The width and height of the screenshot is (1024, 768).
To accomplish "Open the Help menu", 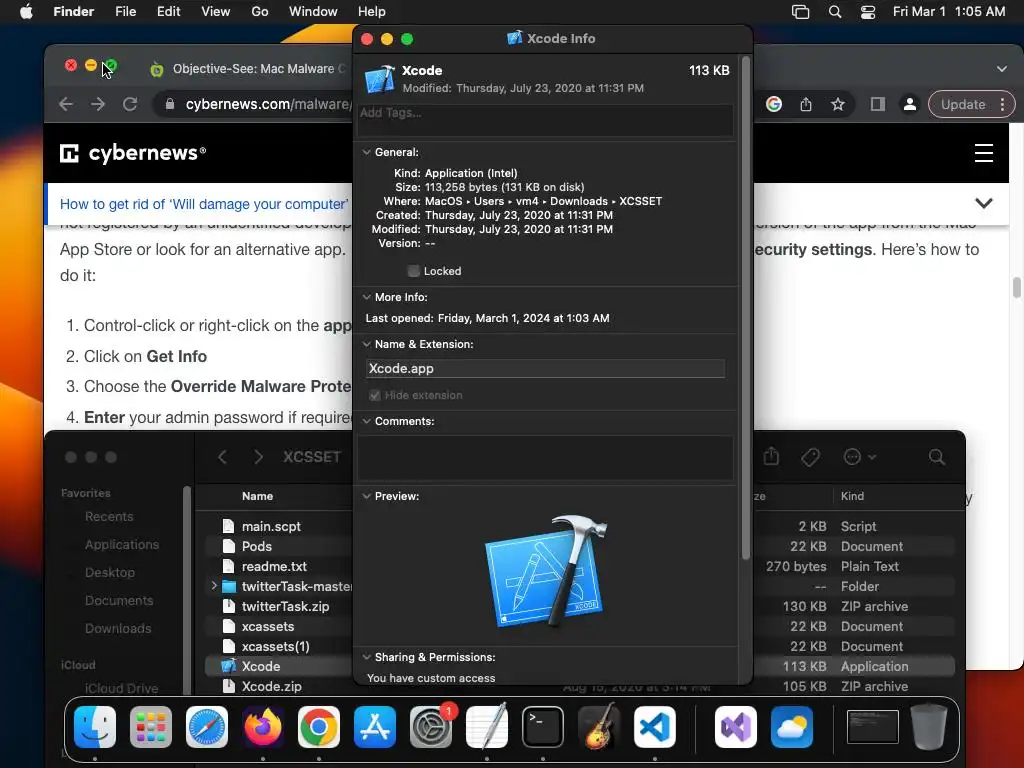I will (x=372, y=12).
